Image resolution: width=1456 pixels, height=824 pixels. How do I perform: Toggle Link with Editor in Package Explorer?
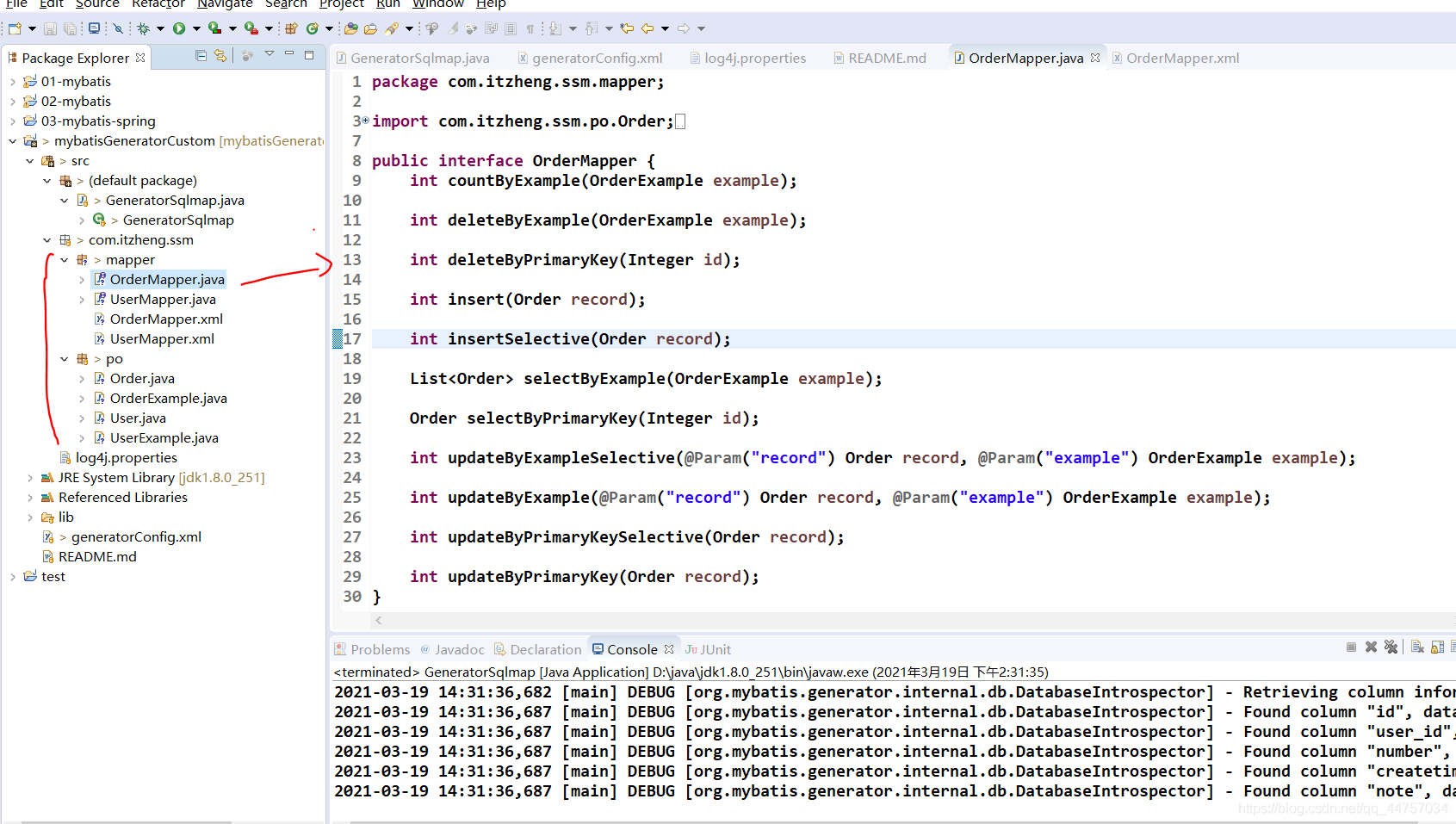pyautogui.click(x=220, y=56)
